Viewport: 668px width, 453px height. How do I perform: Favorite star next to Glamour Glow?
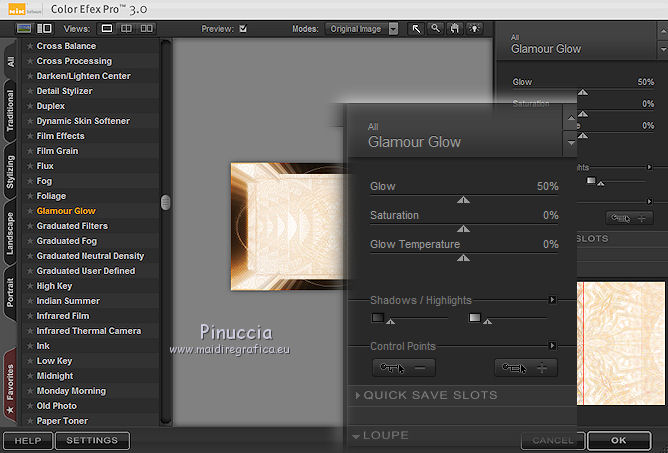click(x=30, y=211)
